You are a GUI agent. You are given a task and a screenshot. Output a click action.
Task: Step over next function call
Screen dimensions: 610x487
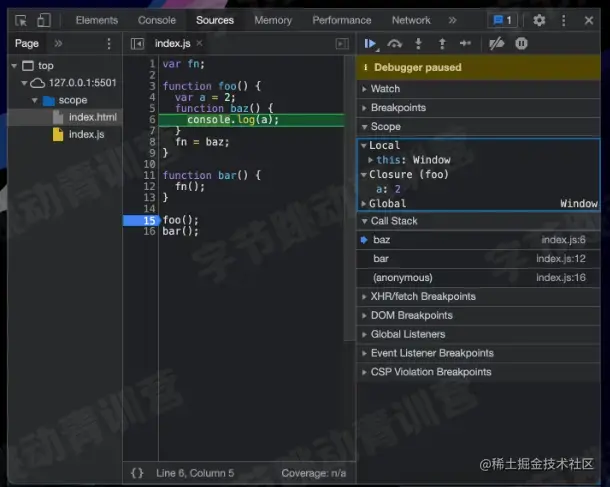(394, 44)
